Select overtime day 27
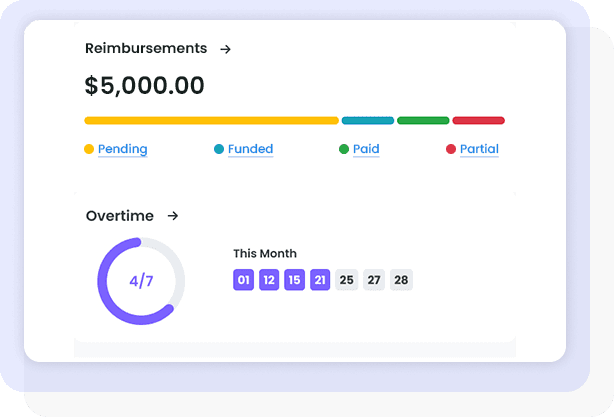 [x=374, y=280]
